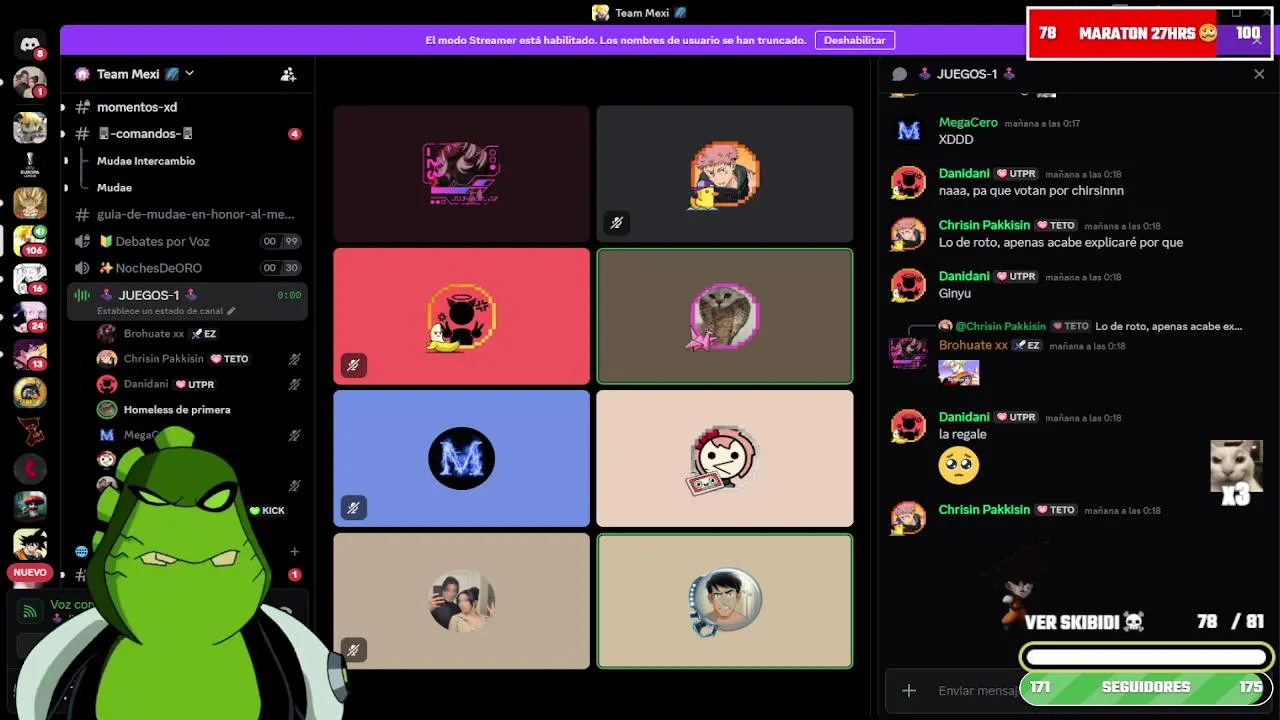Click the Enviar mensaje input field

977,690
